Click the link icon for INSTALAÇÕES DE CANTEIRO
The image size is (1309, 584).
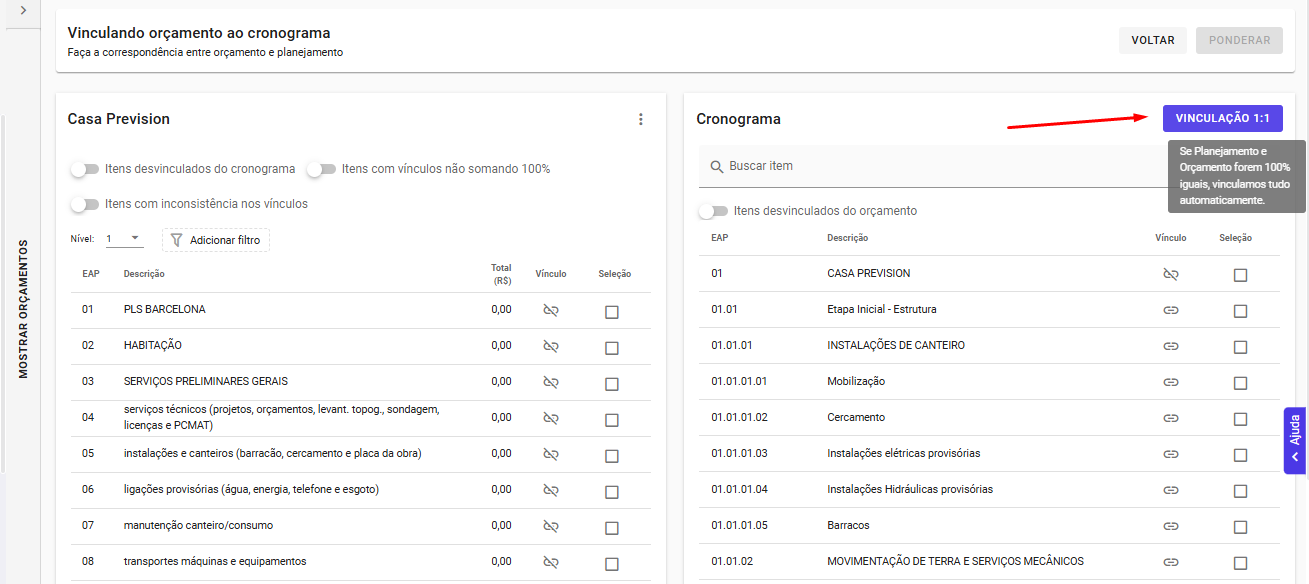pos(1171,346)
